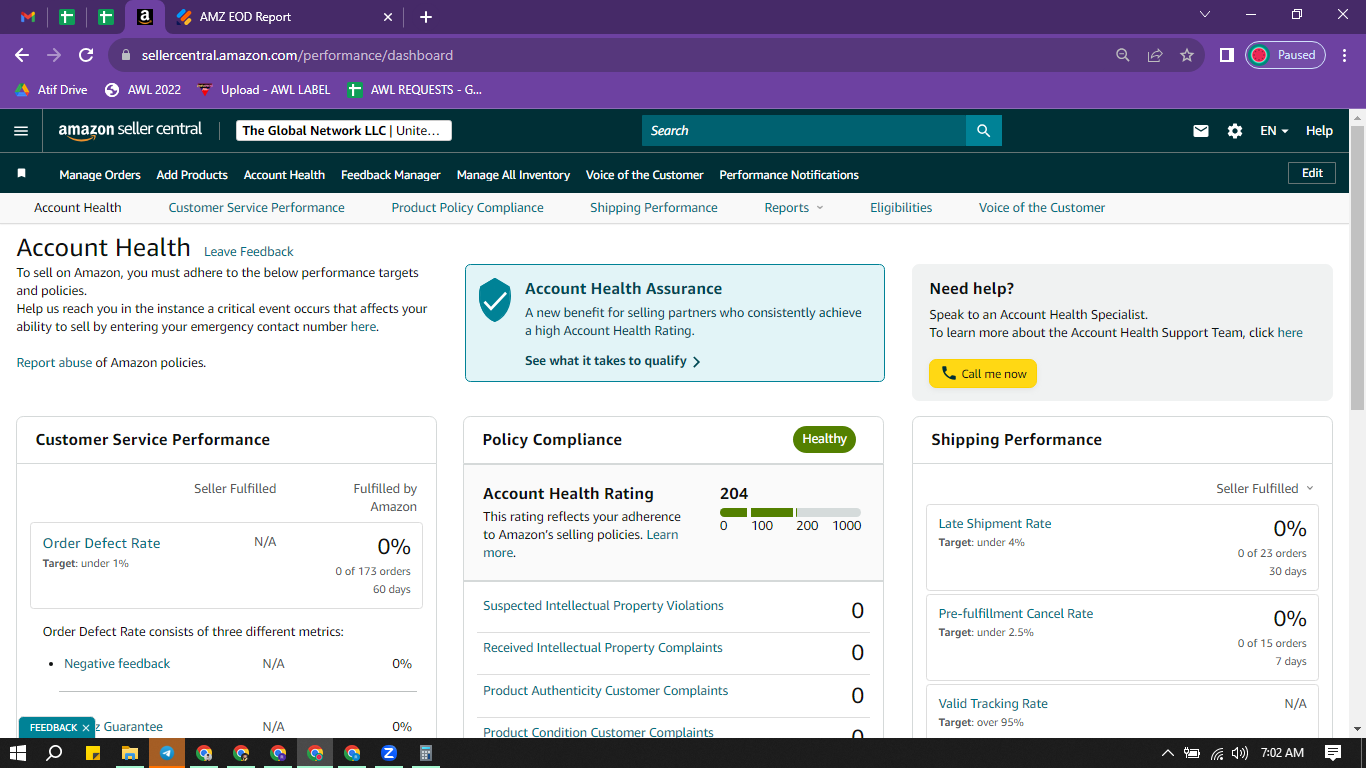Switch to the Amazon pinned tab
The image size is (1366, 768).
point(145,17)
